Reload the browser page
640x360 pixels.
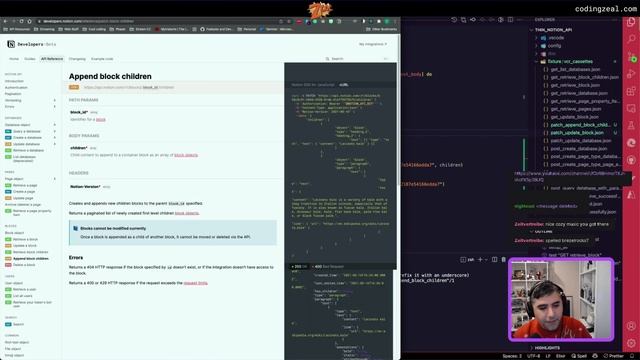[21, 21]
